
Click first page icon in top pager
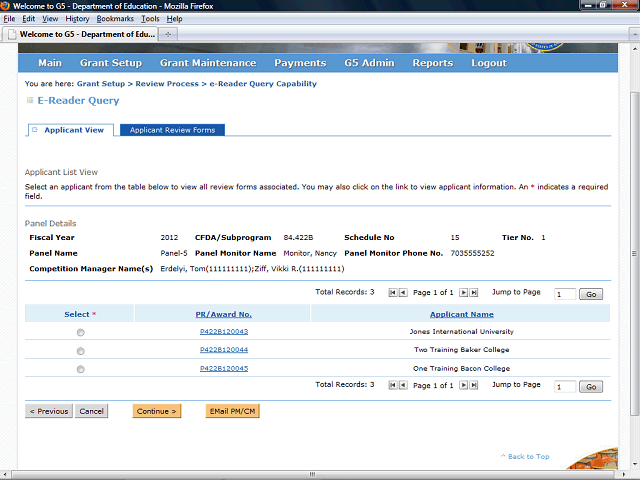[x=393, y=293]
